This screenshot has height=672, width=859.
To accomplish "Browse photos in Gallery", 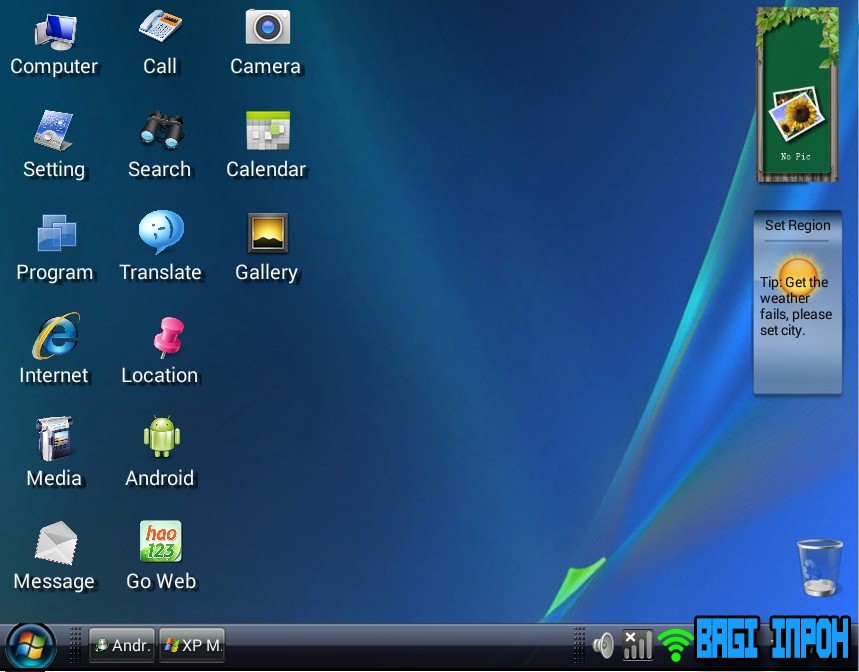I will pyautogui.click(x=265, y=232).
